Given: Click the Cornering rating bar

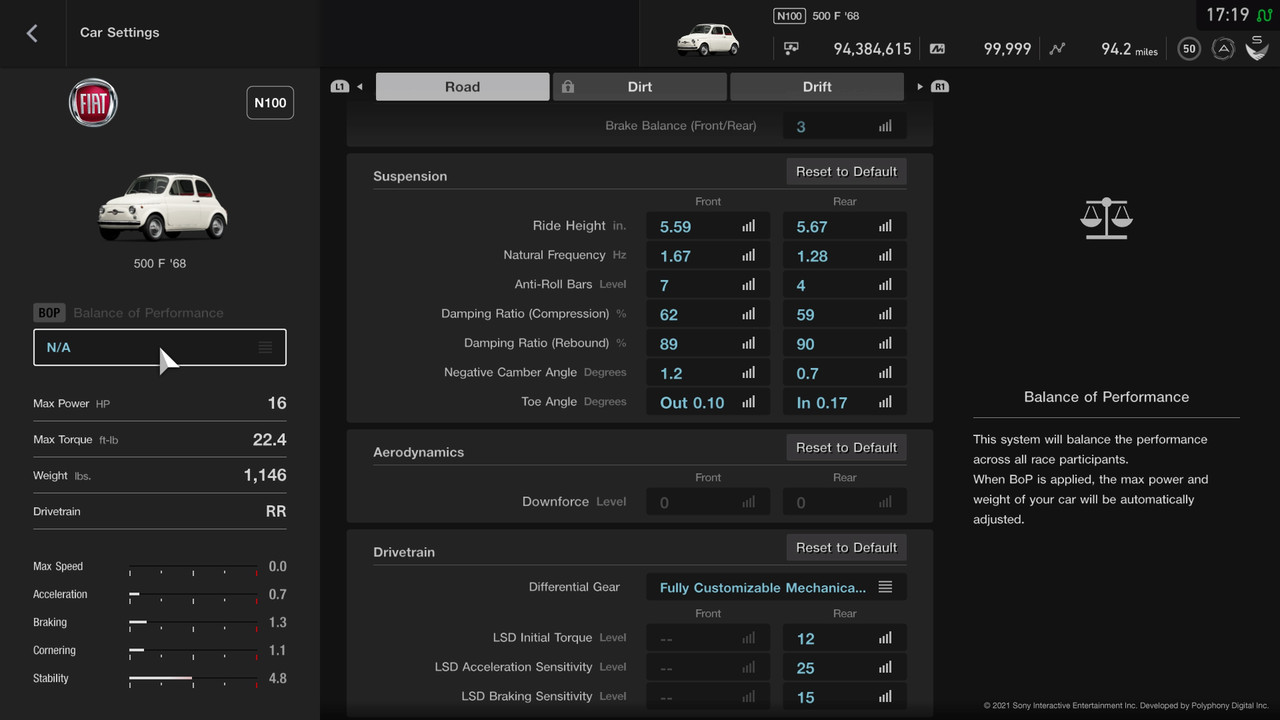Looking at the screenshot, I should (x=193, y=650).
